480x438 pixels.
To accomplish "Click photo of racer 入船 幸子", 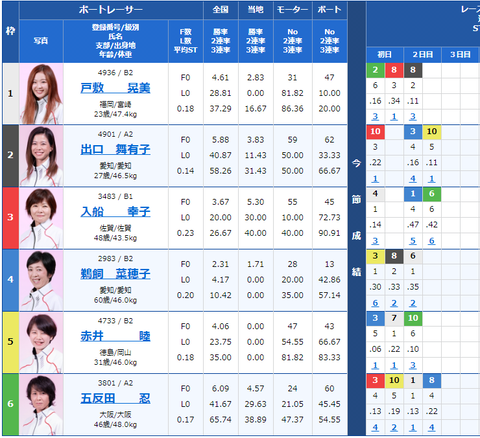I will tap(41, 218).
